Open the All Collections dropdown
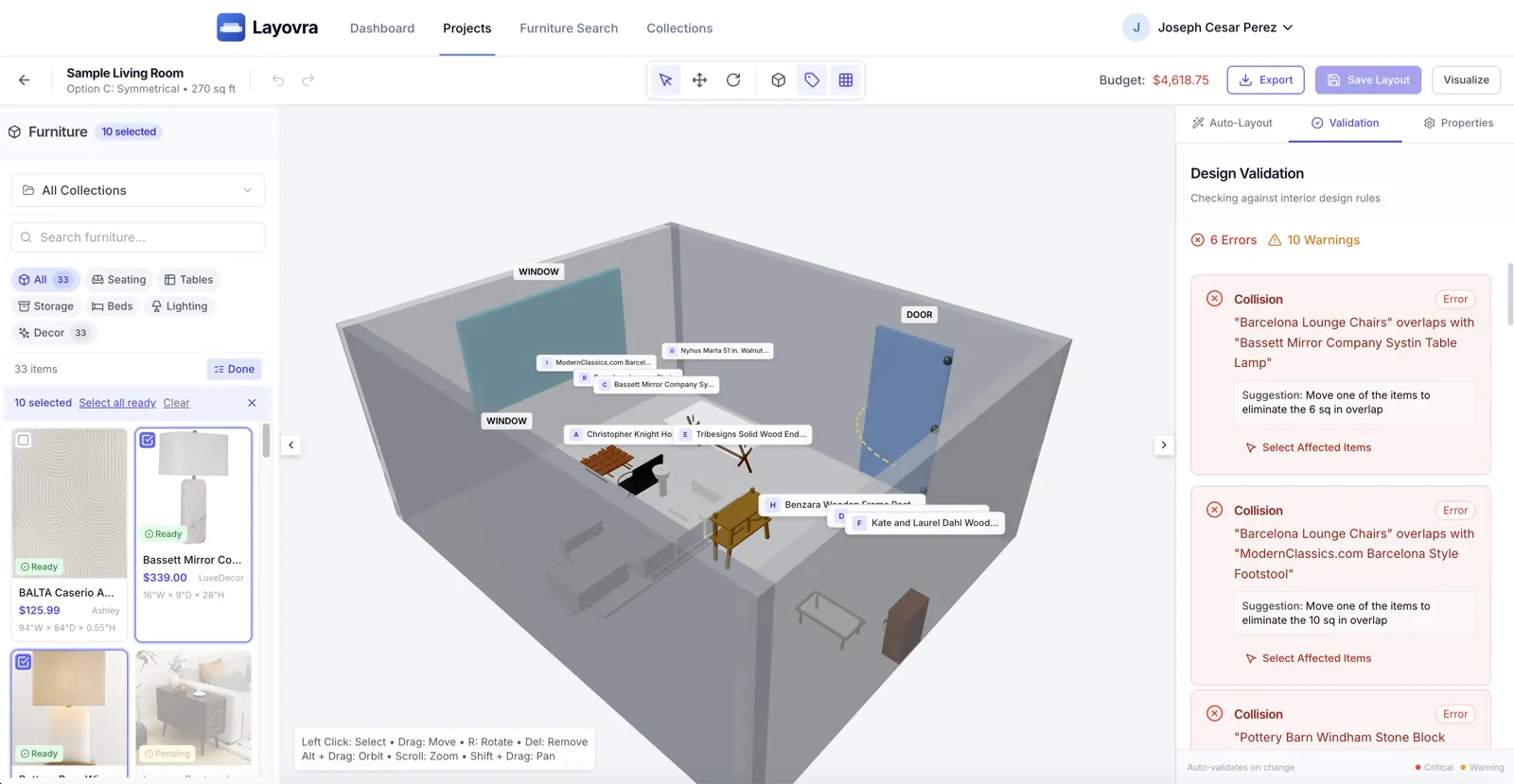 point(138,190)
